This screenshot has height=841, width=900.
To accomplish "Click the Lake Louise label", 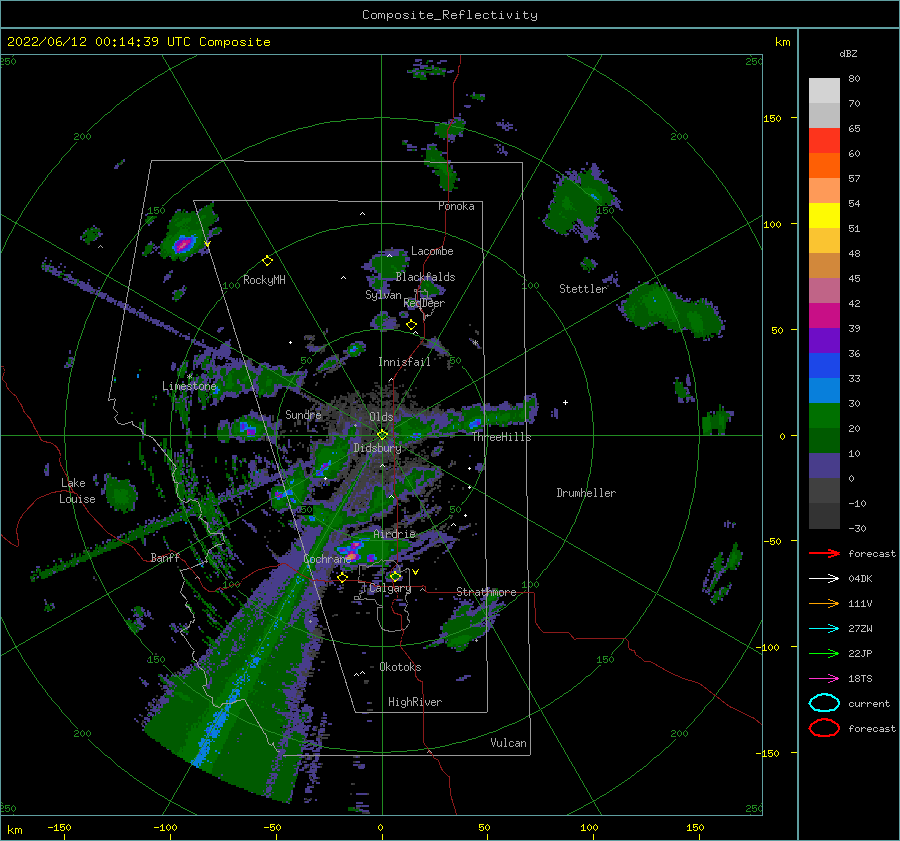I will pyautogui.click(x=77, y=491).
